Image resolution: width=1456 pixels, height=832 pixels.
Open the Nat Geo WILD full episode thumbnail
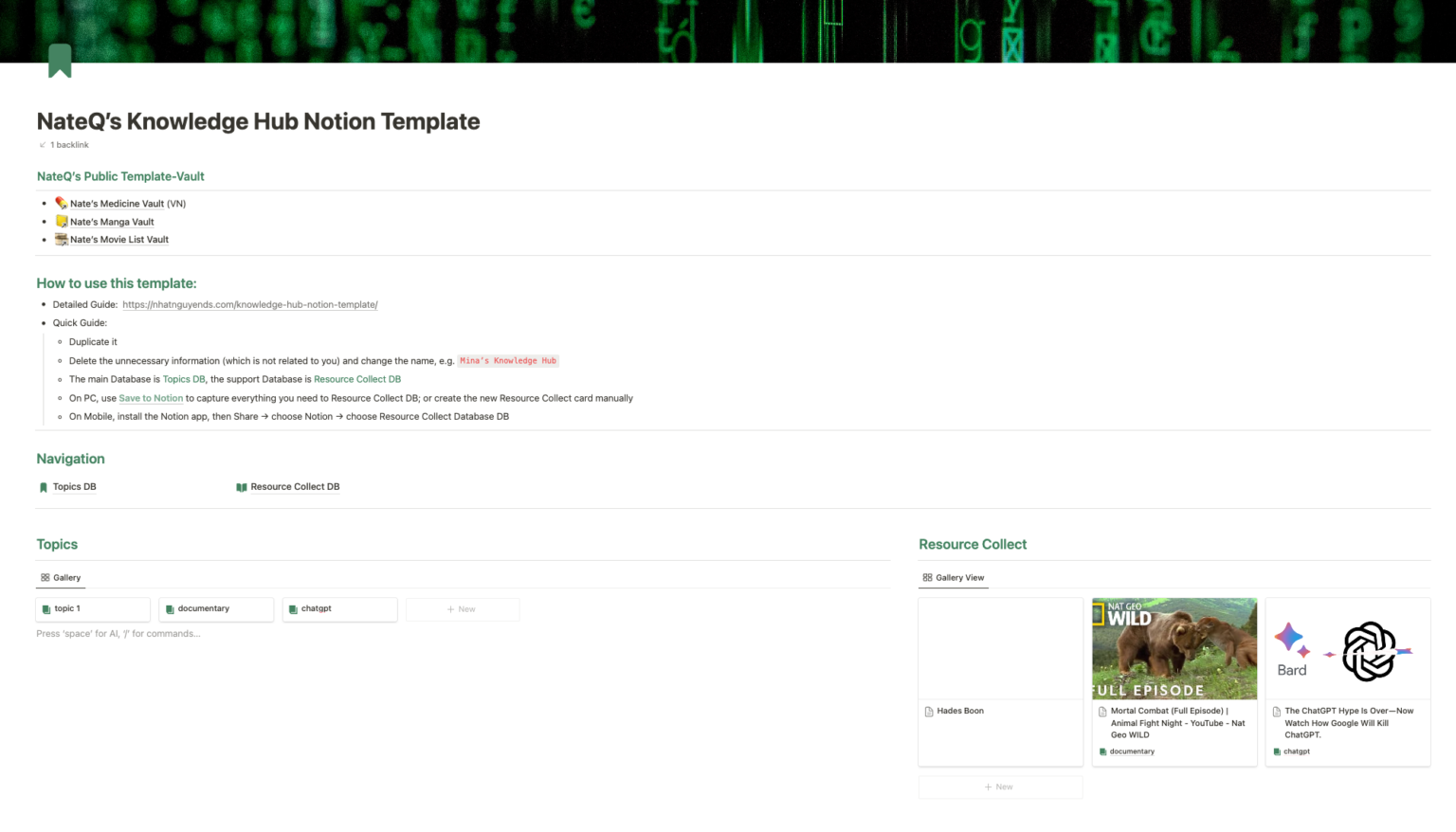(x=1174, y=648)
